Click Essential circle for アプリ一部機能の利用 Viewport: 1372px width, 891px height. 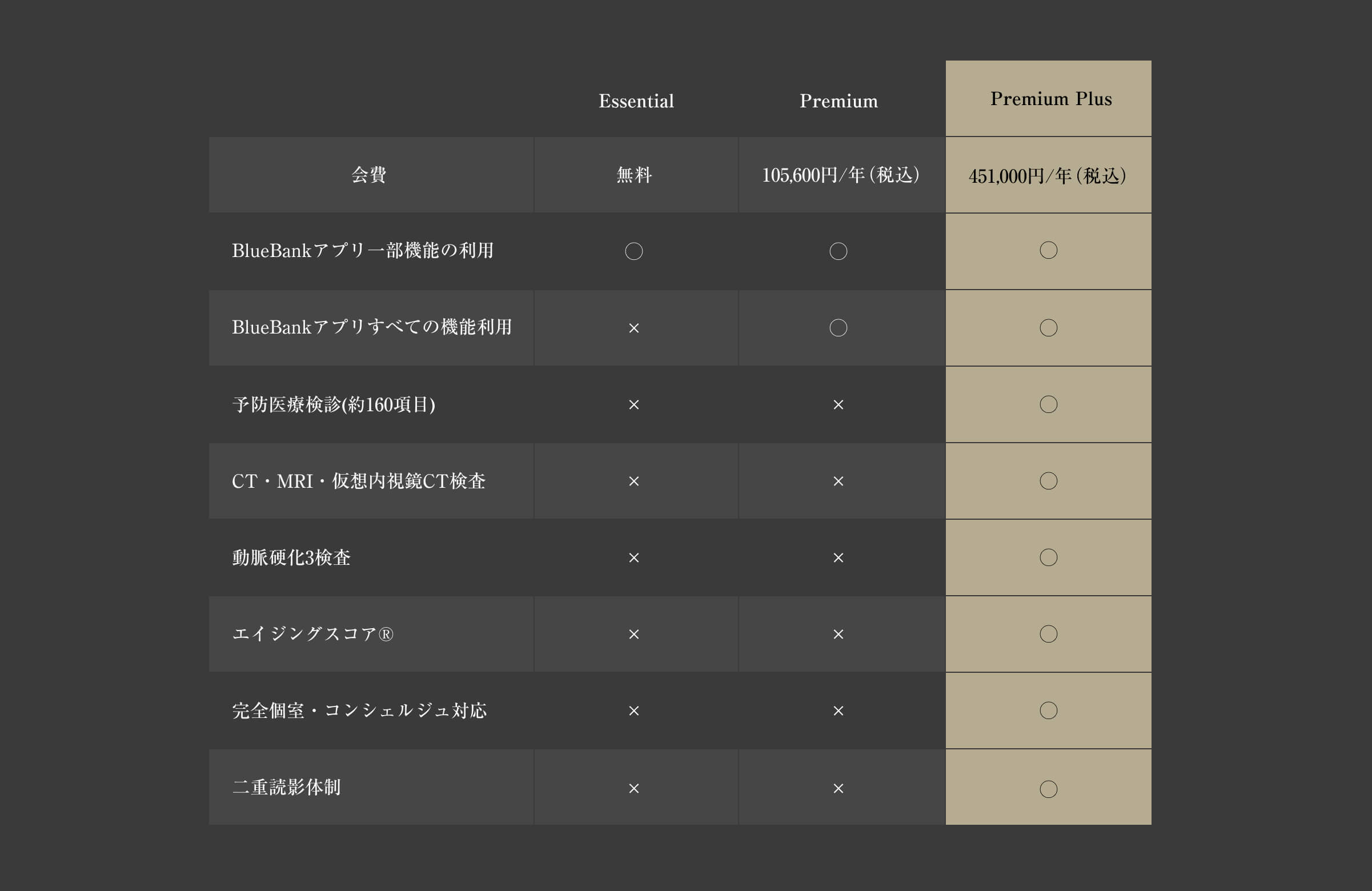(x=633, y=251)
